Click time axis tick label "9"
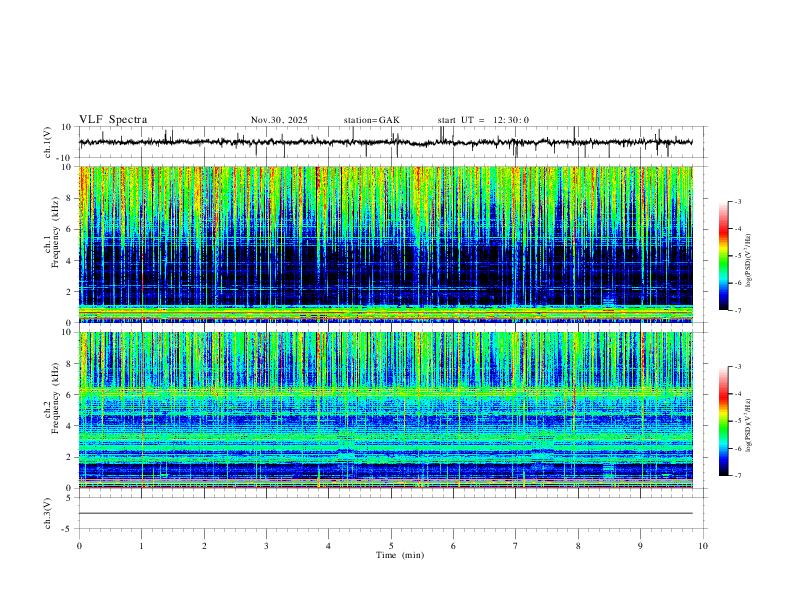Screen dimensions: 792x612 click(640, 546)
